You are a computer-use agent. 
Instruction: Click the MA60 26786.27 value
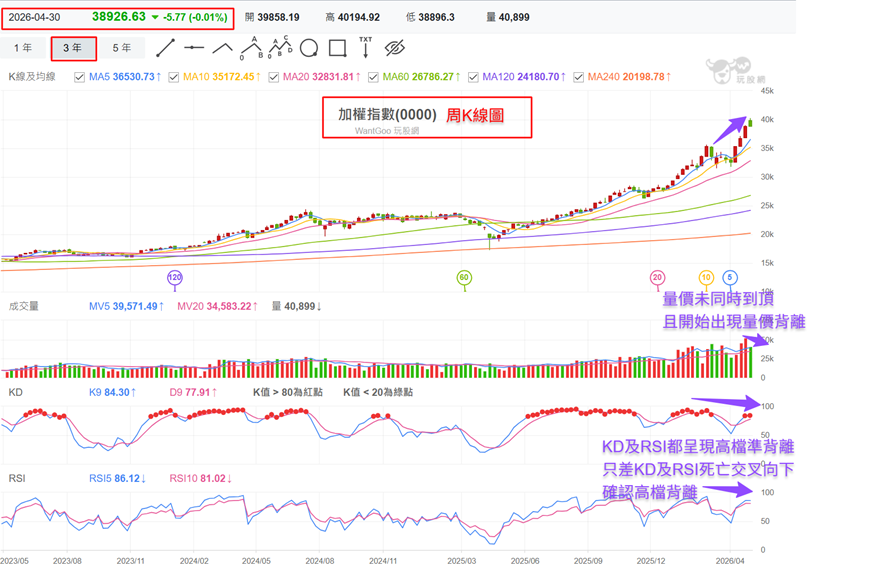click(422, 77)
